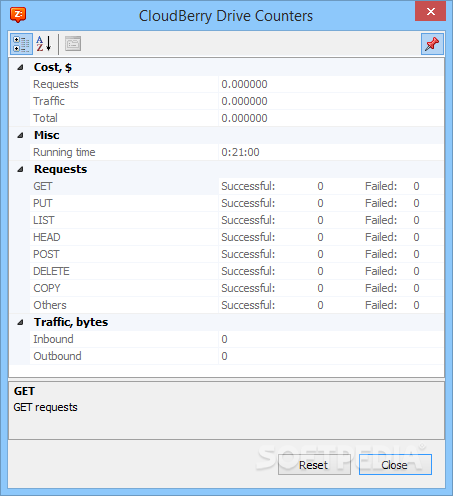
Task: Select the LIST requests row
Action: (x=237, y=220)
